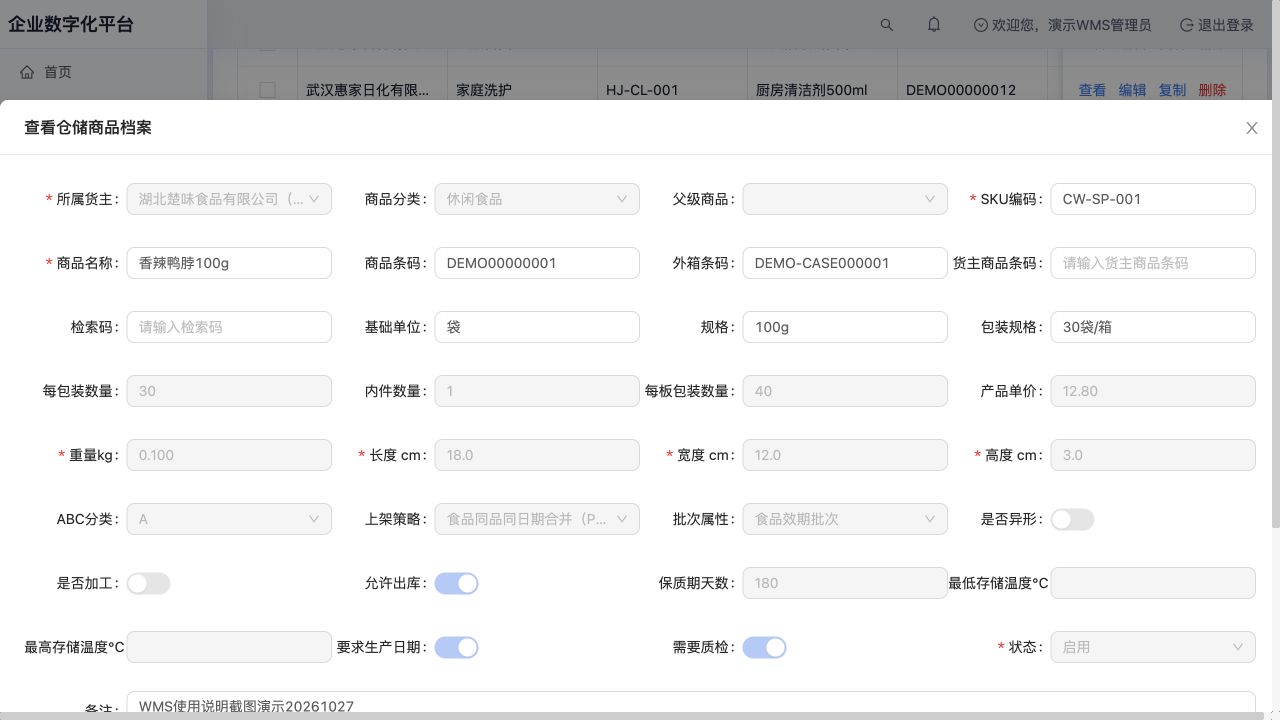Expand the 所属货主 dropdown
The width and height of the screenshot is (1280, 720).
(229, 199)
